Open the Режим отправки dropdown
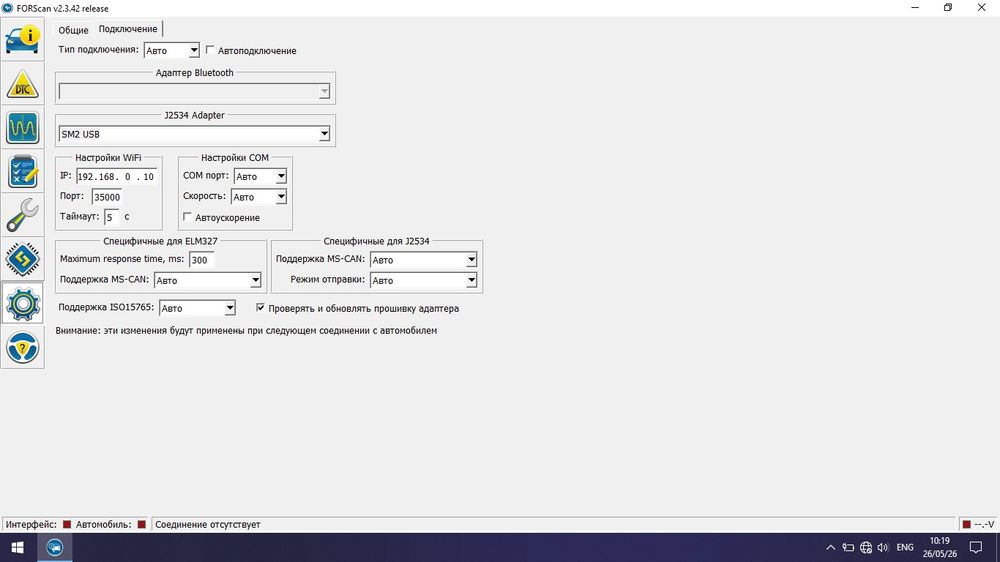The width and height of the screenshot is (1000, 562). click(x=423, y=280)
